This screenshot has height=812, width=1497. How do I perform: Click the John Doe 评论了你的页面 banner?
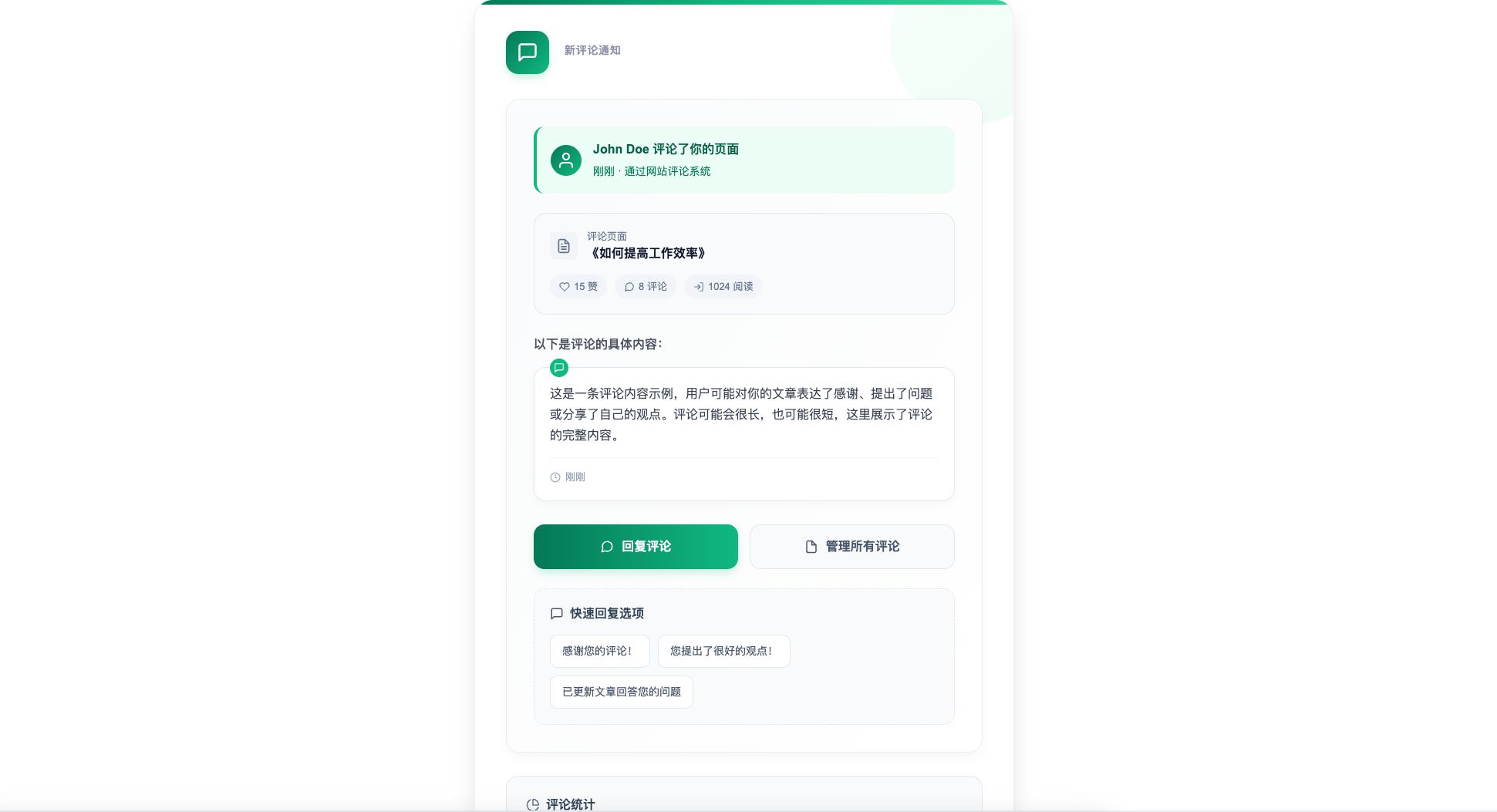click(x=744, y=160)
